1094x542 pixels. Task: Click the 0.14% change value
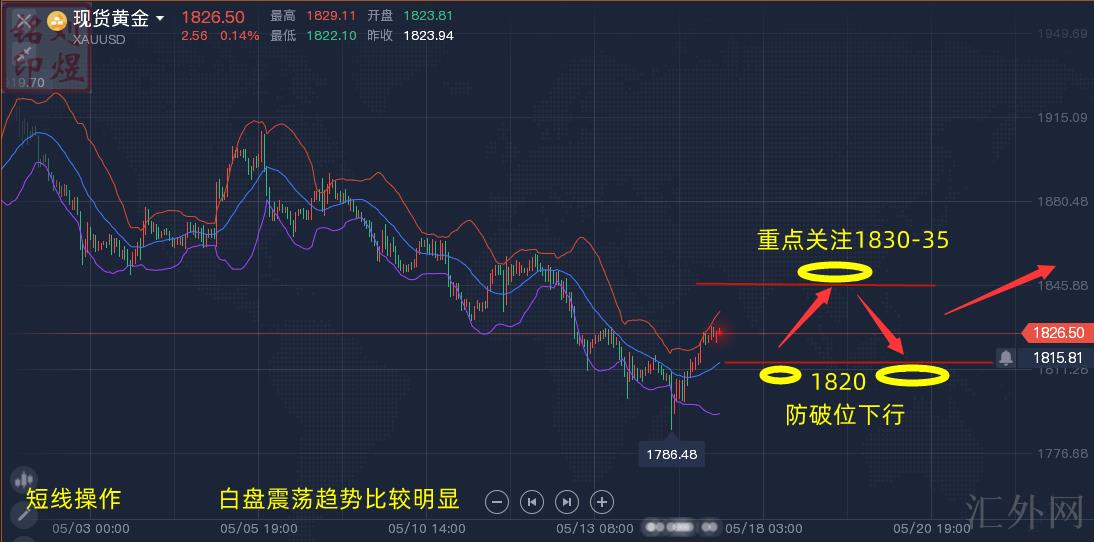coord(239,36)
